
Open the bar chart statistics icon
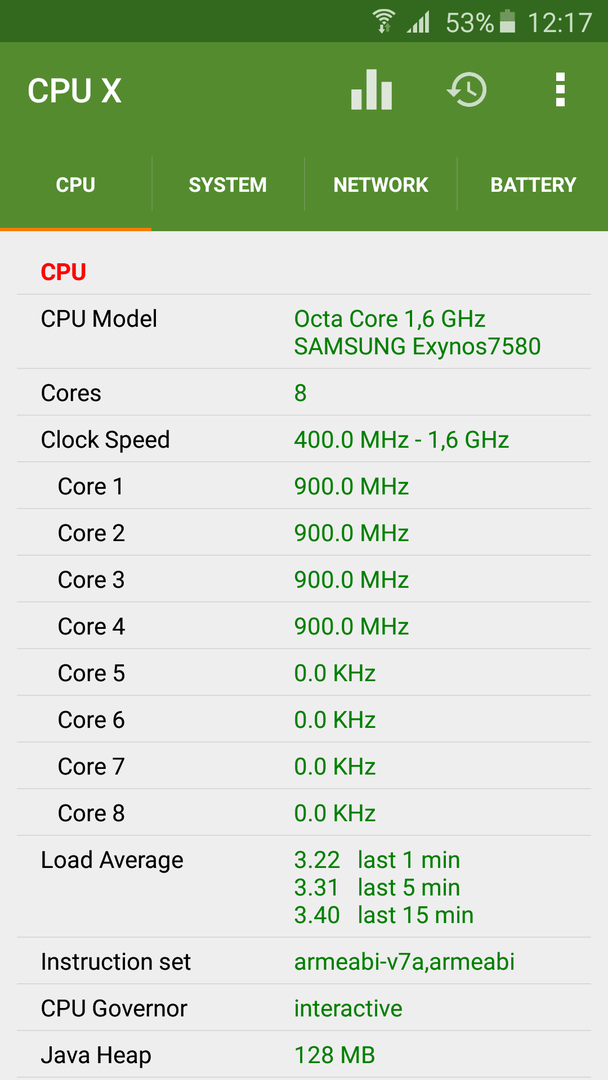[x=371, y=90]
